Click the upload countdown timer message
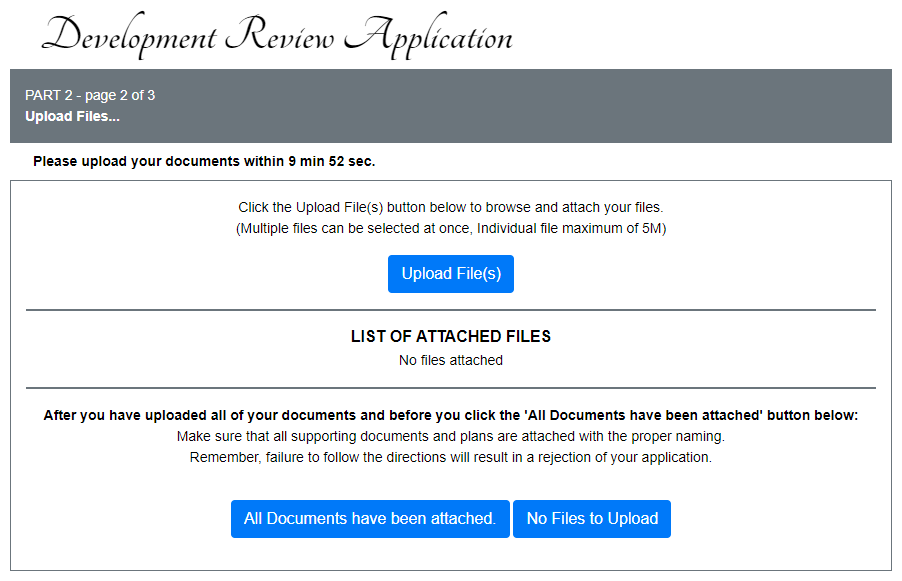The height and width of the screenshot is (581, 902). pos(204,161)
